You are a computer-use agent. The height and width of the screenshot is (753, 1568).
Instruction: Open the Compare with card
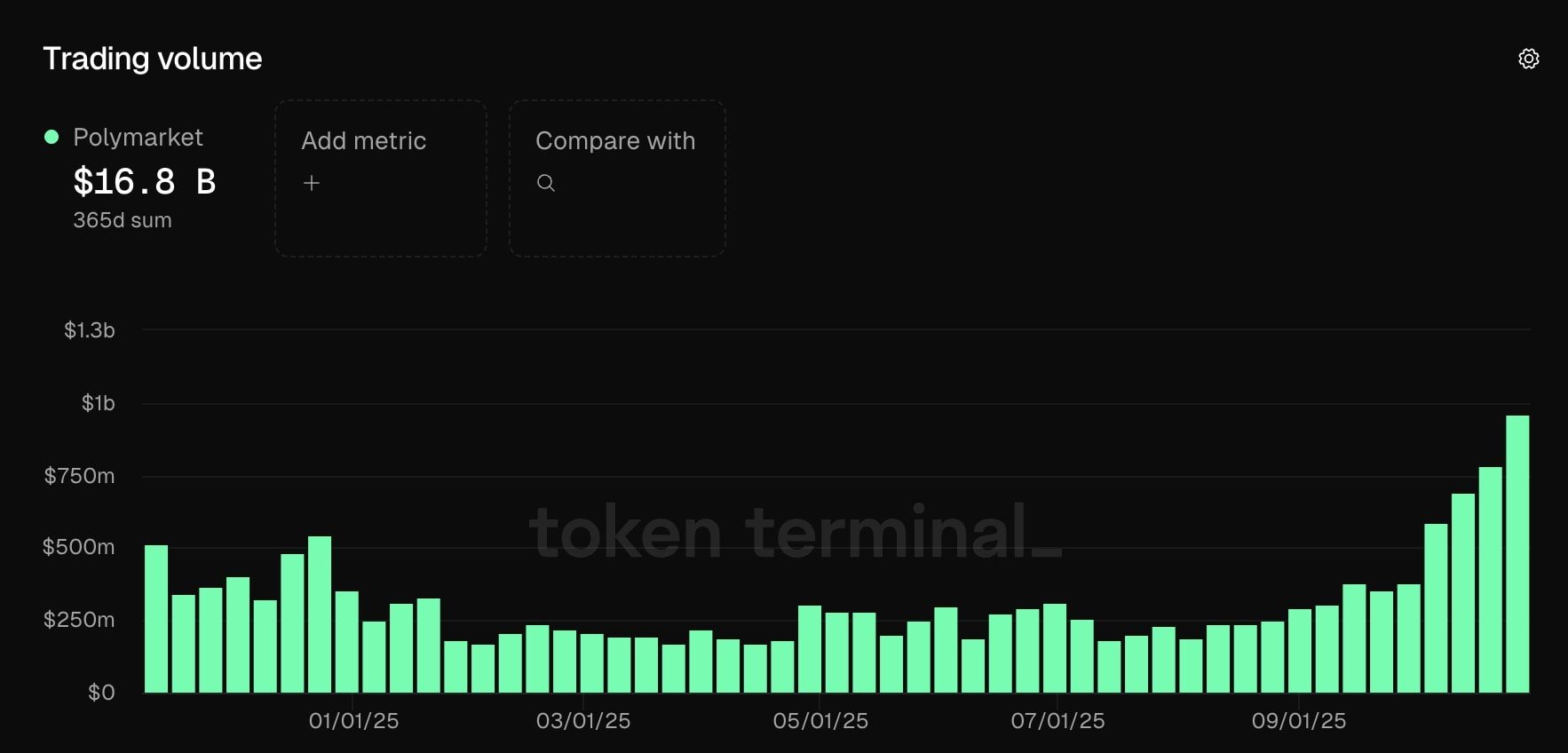coord(617,178)
